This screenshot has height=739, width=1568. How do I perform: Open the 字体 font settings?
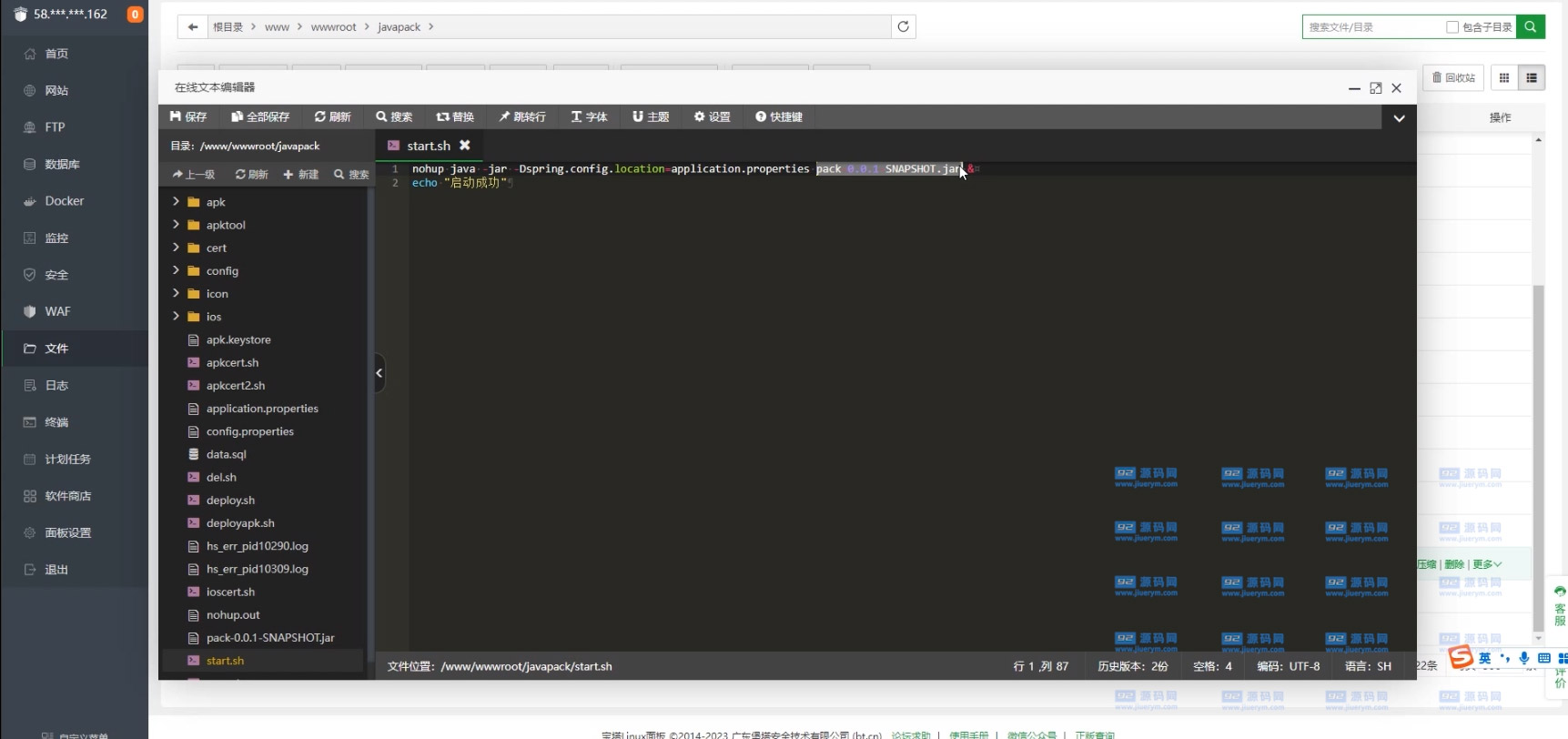[x=589, y=116]
